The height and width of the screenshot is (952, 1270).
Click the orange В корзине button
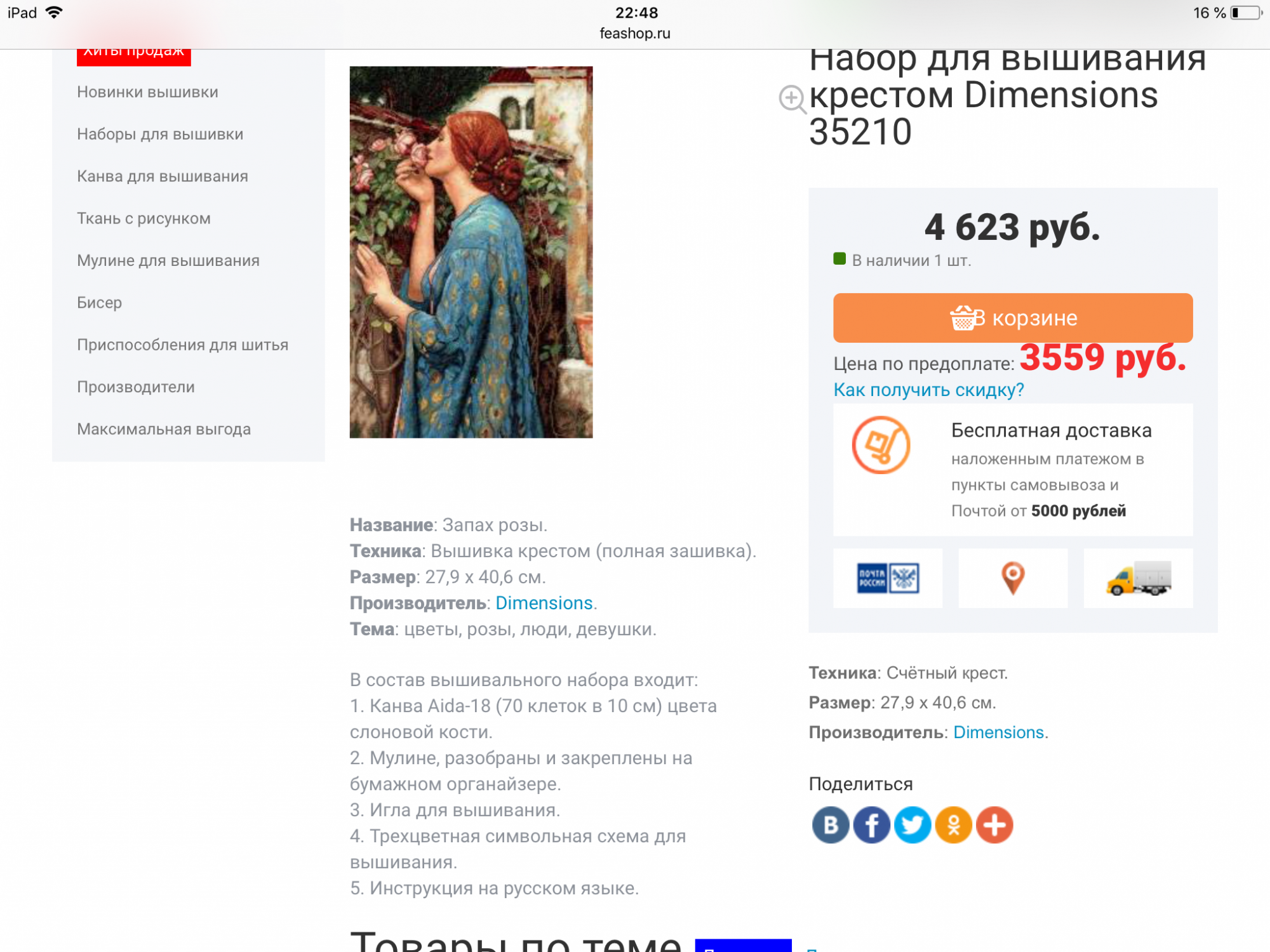(x=1013, y=317)
